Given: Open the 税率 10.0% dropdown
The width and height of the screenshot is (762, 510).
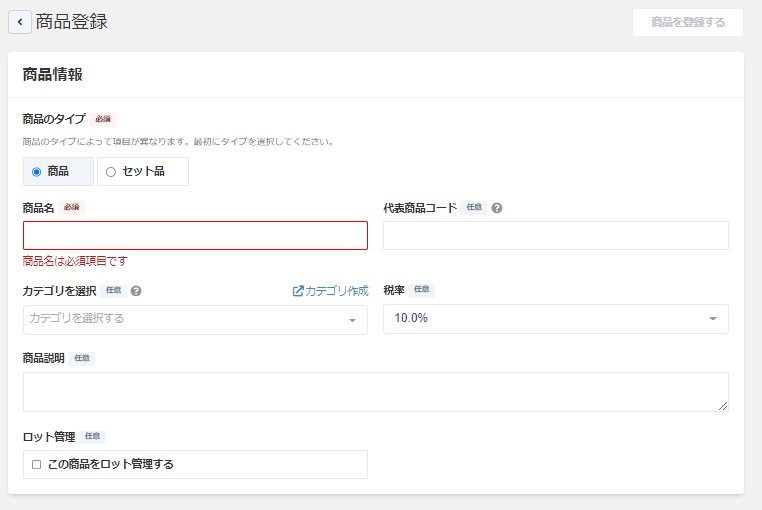Looking at the screenshot, I should click(555, 319).
